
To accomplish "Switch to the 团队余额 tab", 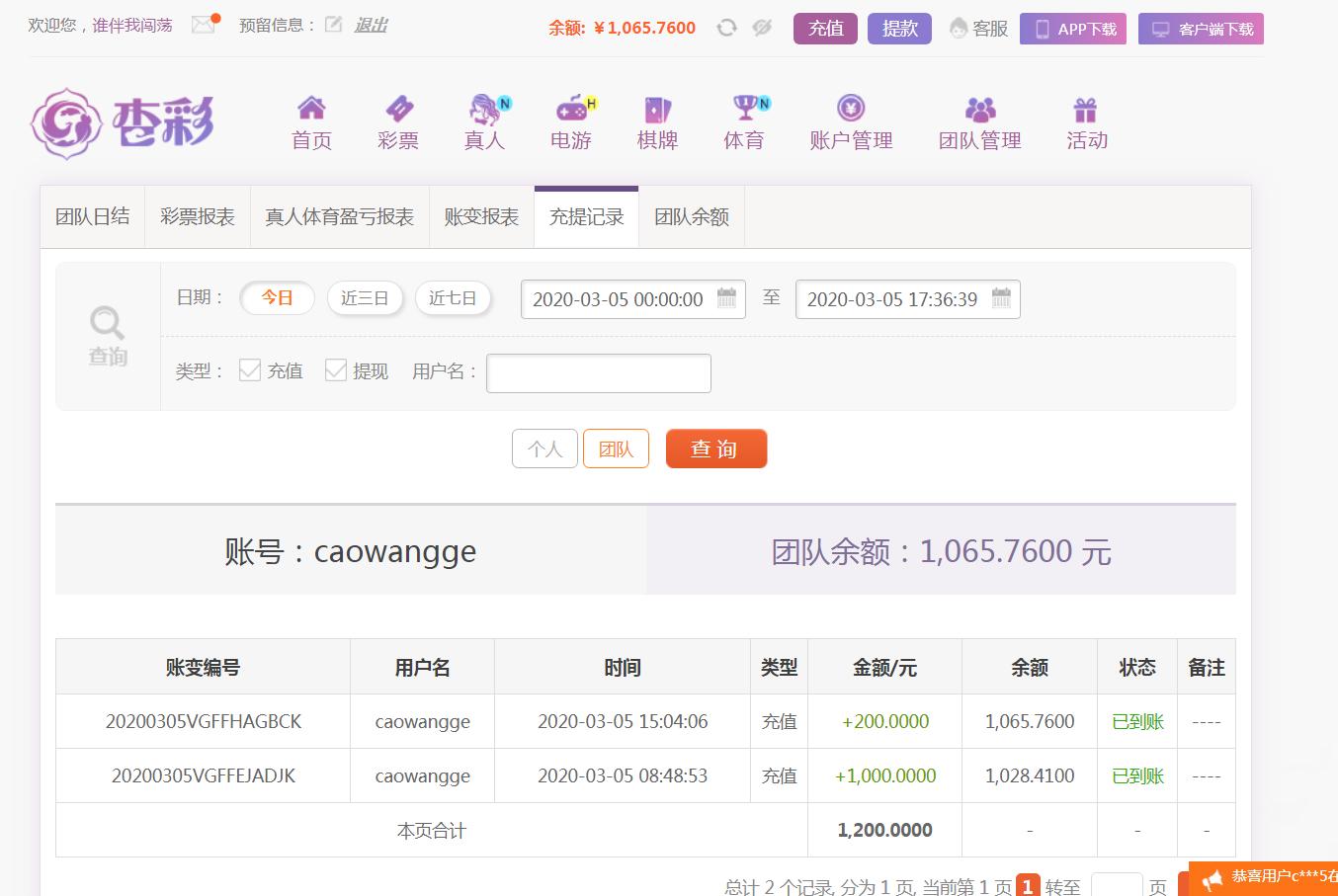I will (692, 217).
